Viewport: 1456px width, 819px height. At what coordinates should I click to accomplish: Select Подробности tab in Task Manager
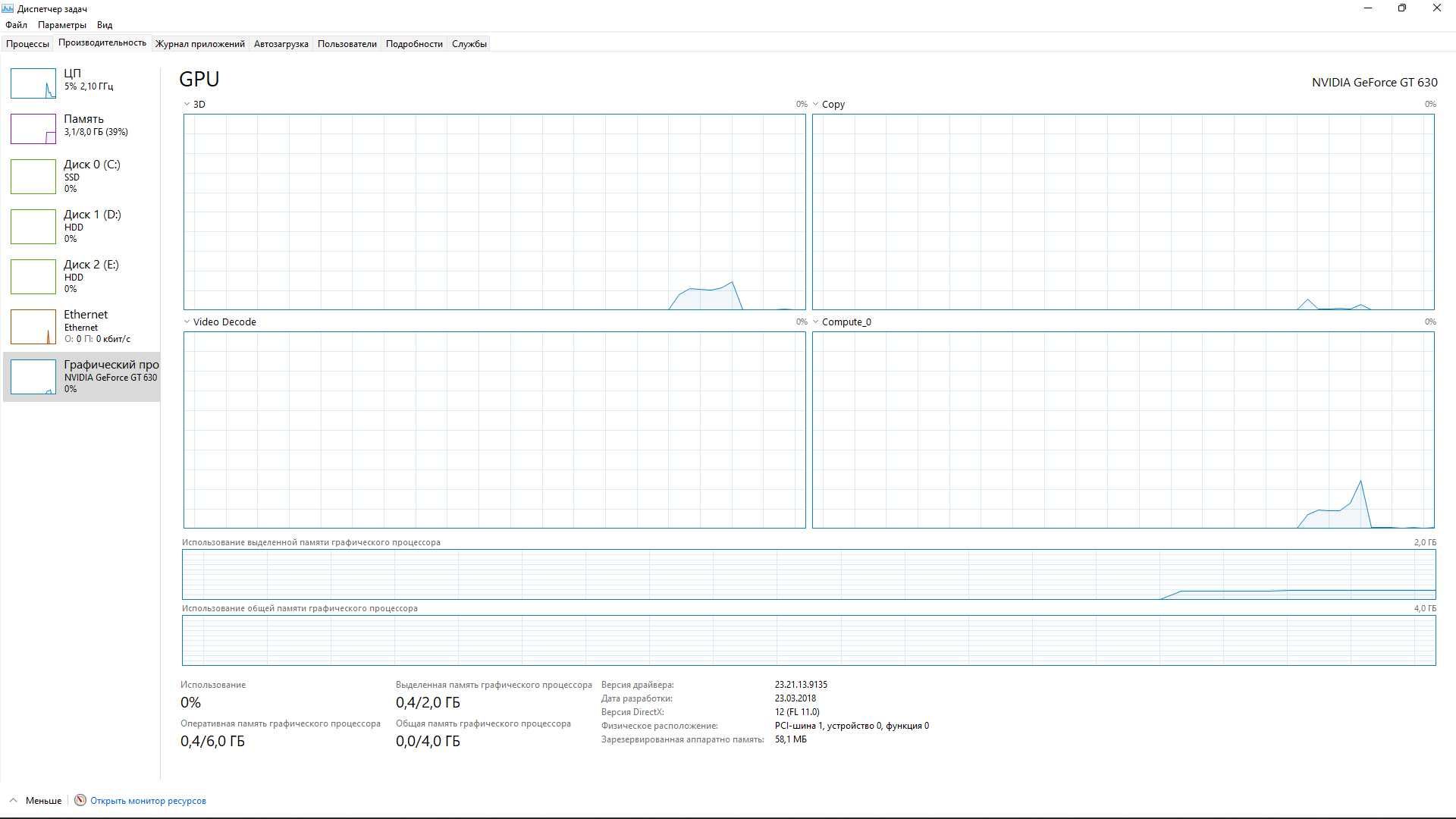(x=413, y=43)
